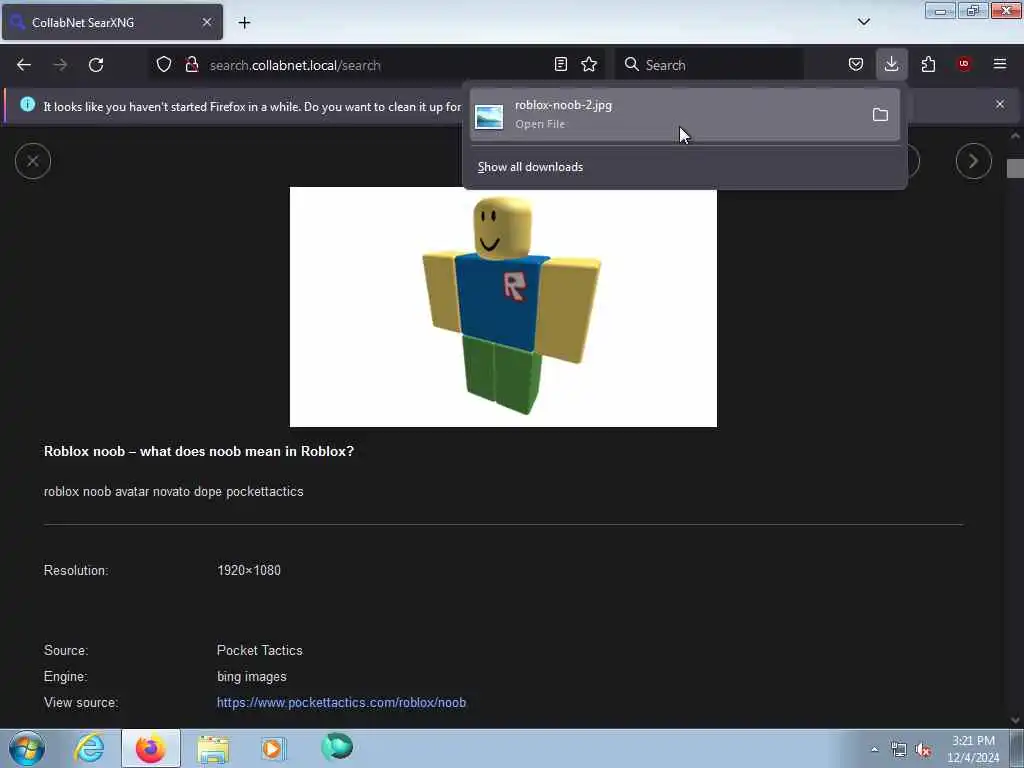
Task: Click the Roblox noob preview image
Action: 504,307
